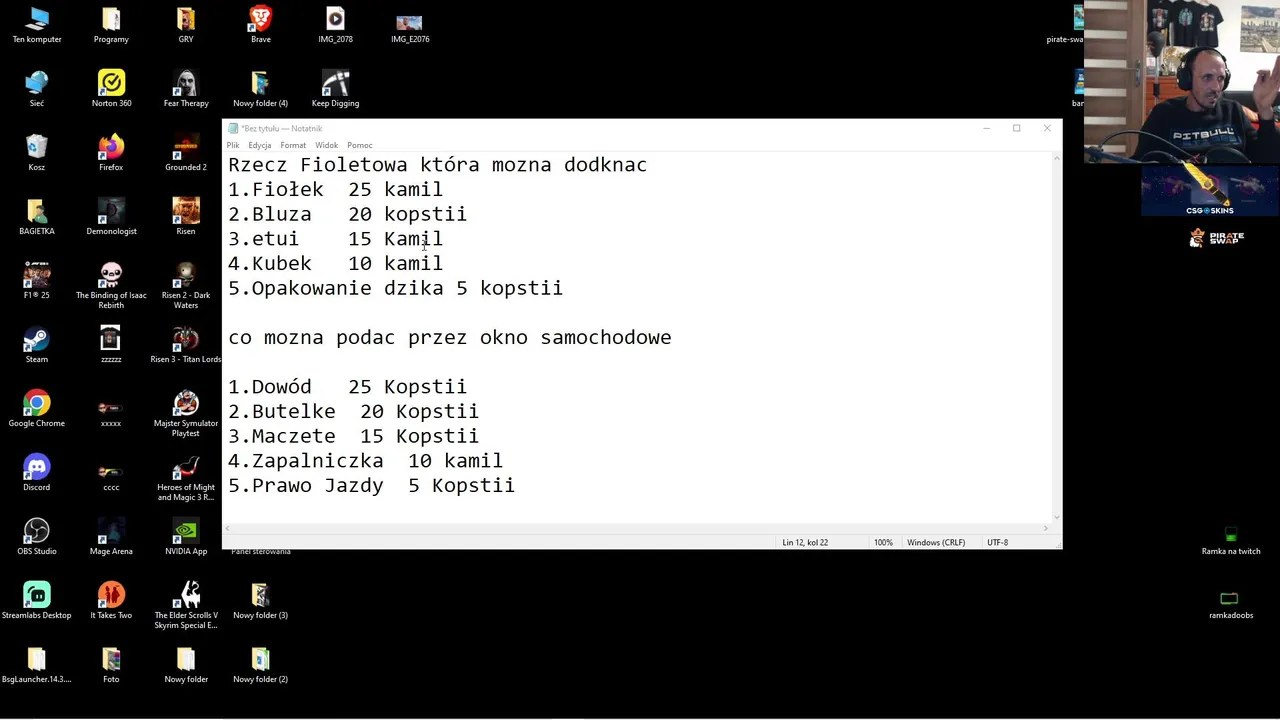
Task: Open Ramka na twitch desktop icon
Action: click(x=1231, y=540)
